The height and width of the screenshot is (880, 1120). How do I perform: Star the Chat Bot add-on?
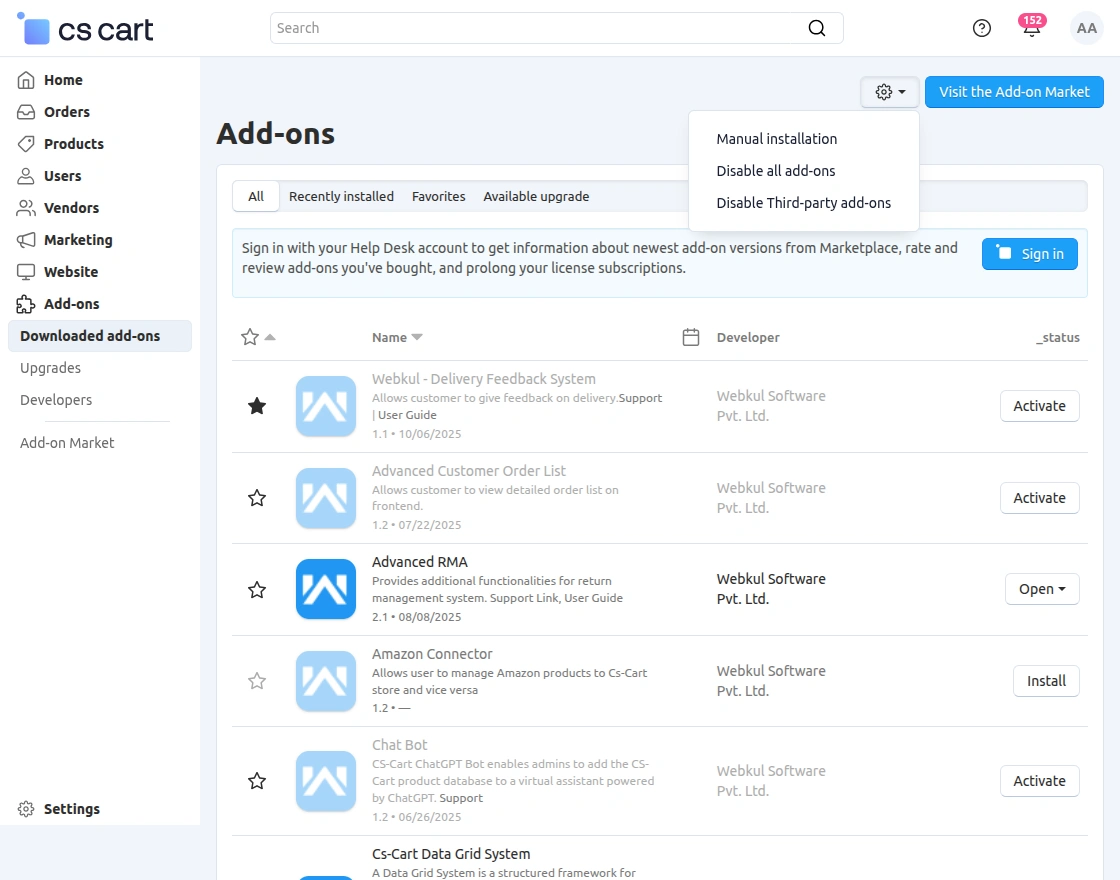pyautogui.click(x=257, y=781)
